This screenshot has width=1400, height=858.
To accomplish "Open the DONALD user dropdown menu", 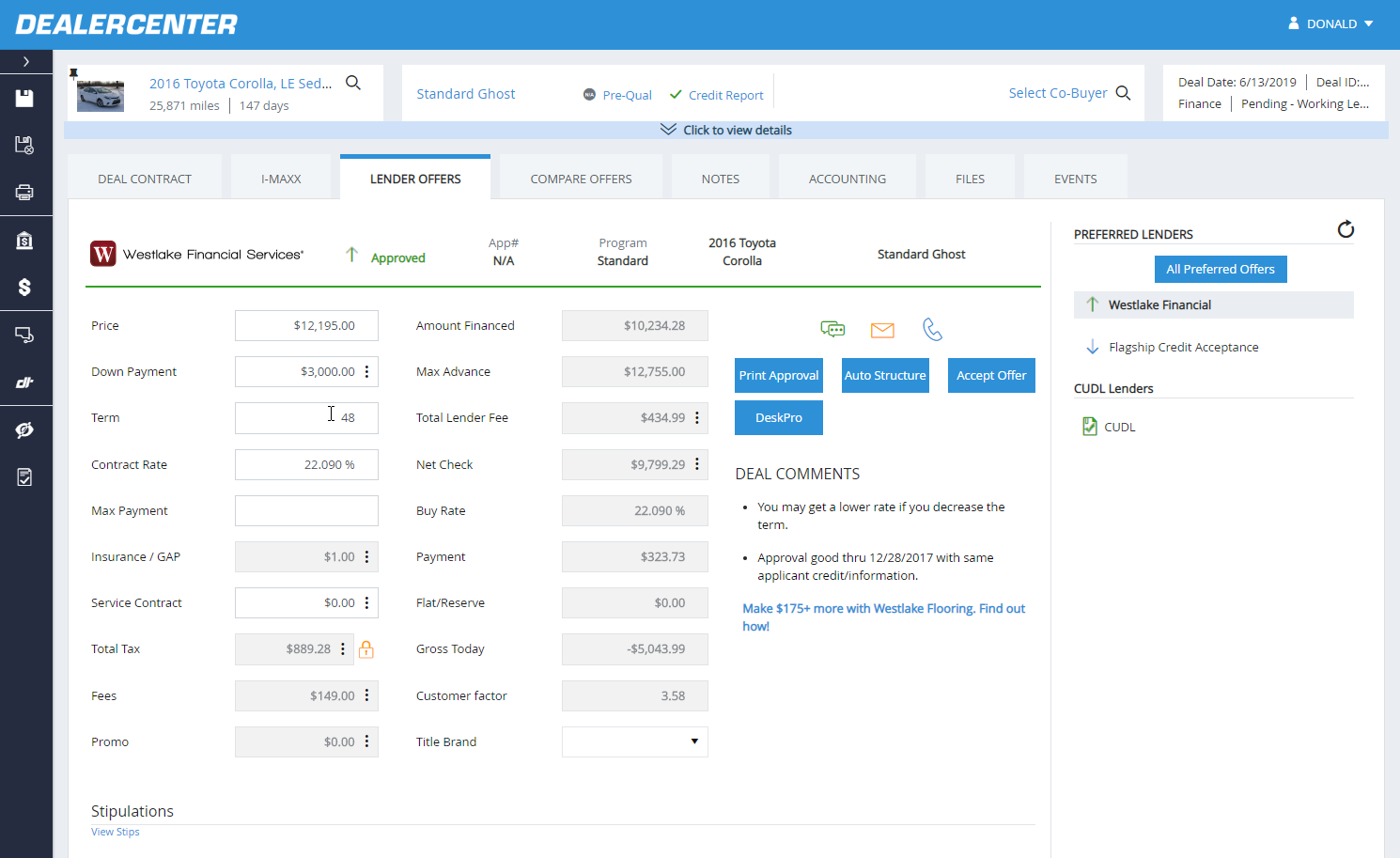I will pyautogui.click(x=1330, y=23).
